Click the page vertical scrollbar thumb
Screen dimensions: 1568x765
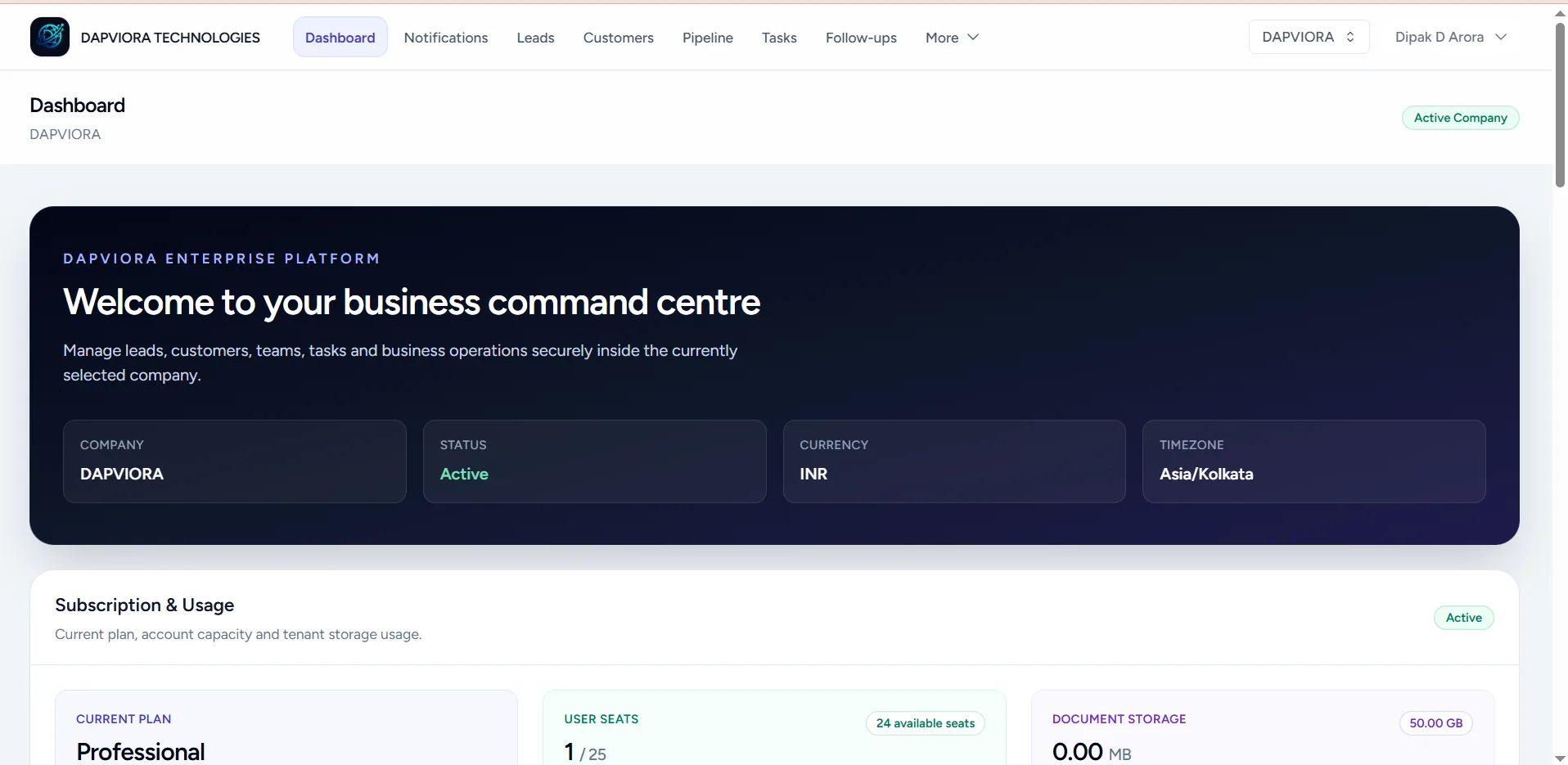click(1560, 105)
